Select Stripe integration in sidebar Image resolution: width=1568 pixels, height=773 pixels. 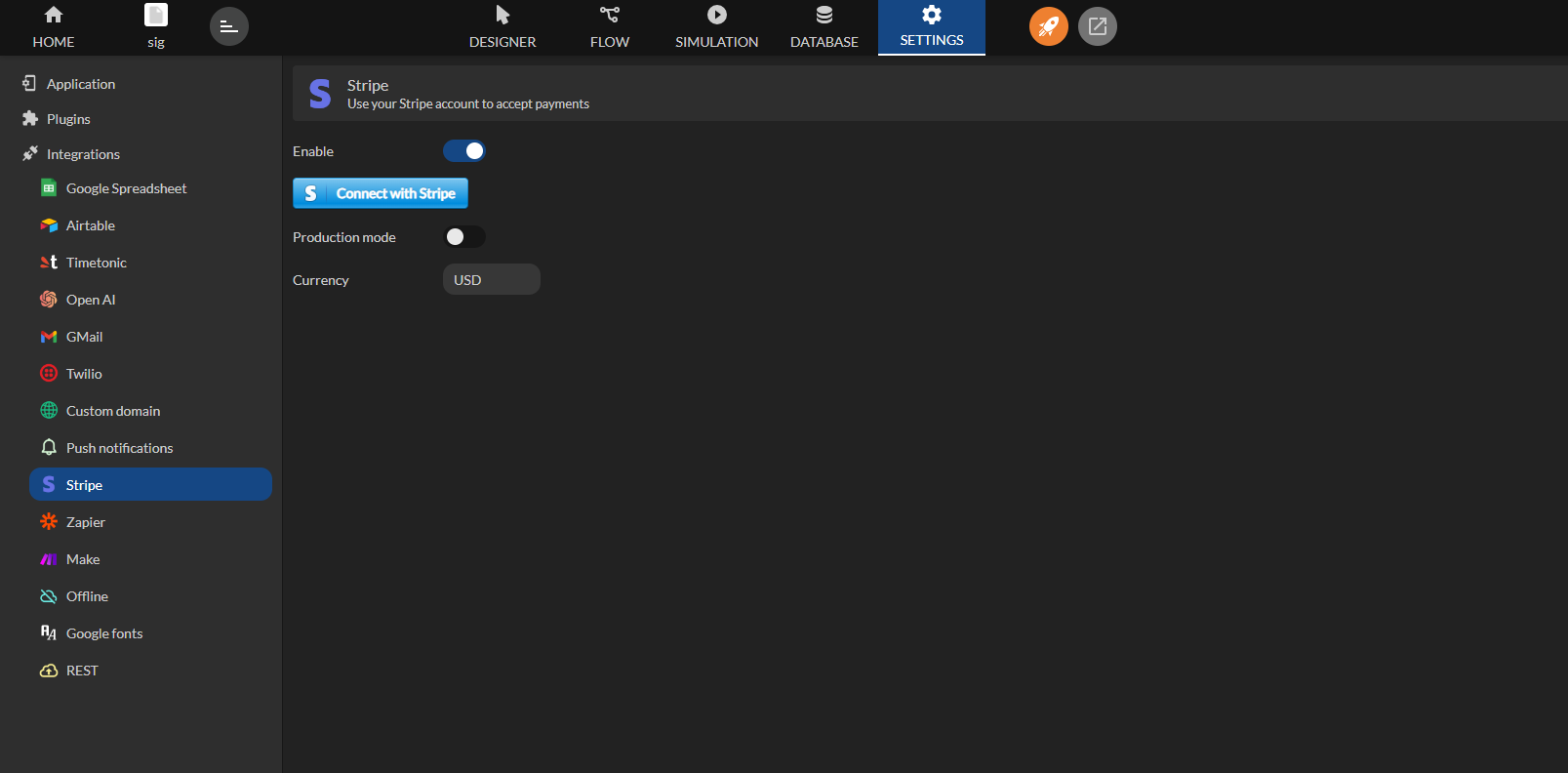[151, 485]
